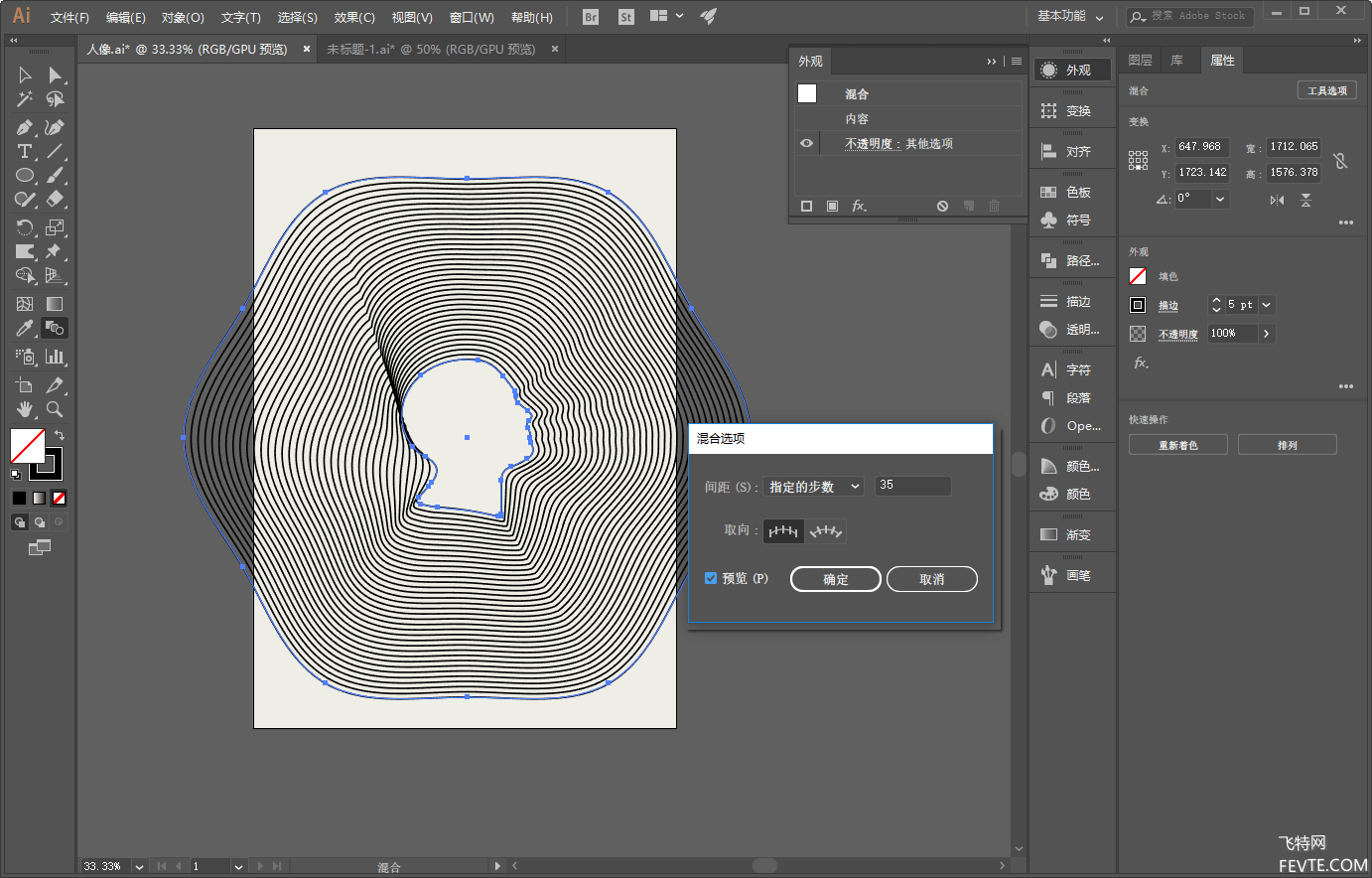
Task: Select the Zoom magnifier tool
Action: pos(55,409)
